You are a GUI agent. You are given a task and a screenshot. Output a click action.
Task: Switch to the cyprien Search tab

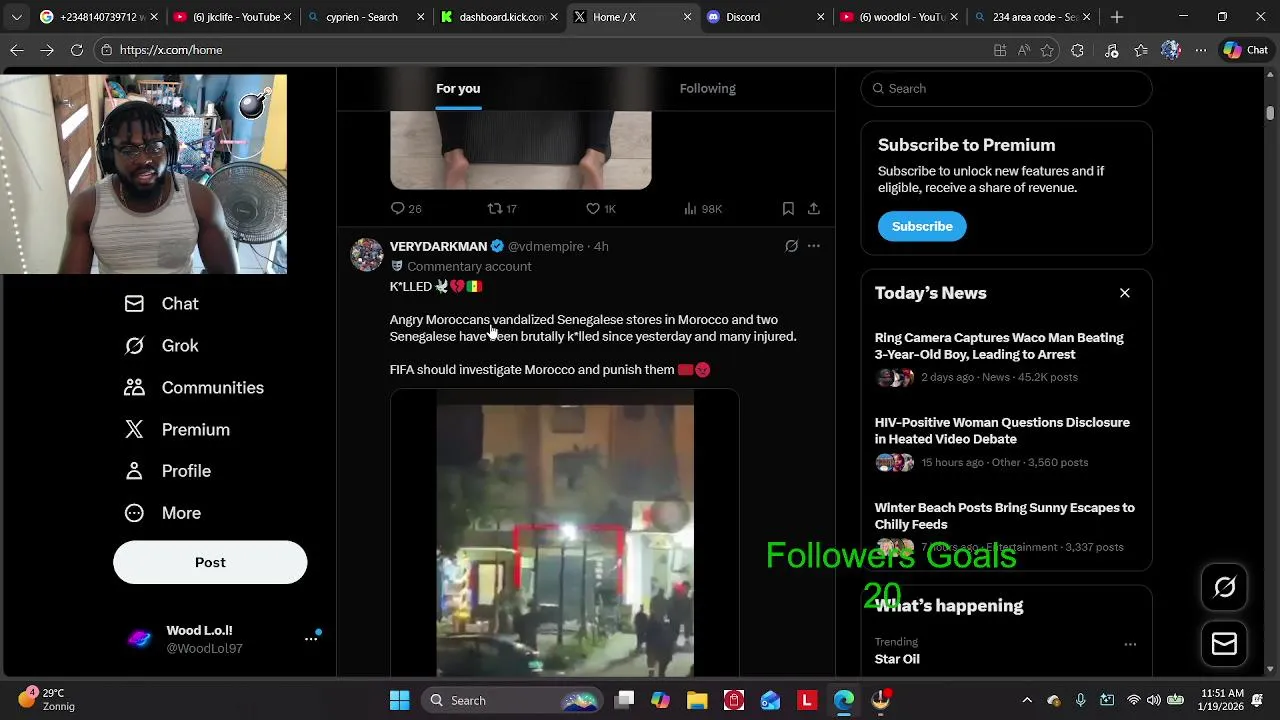[x=365, y=17]
